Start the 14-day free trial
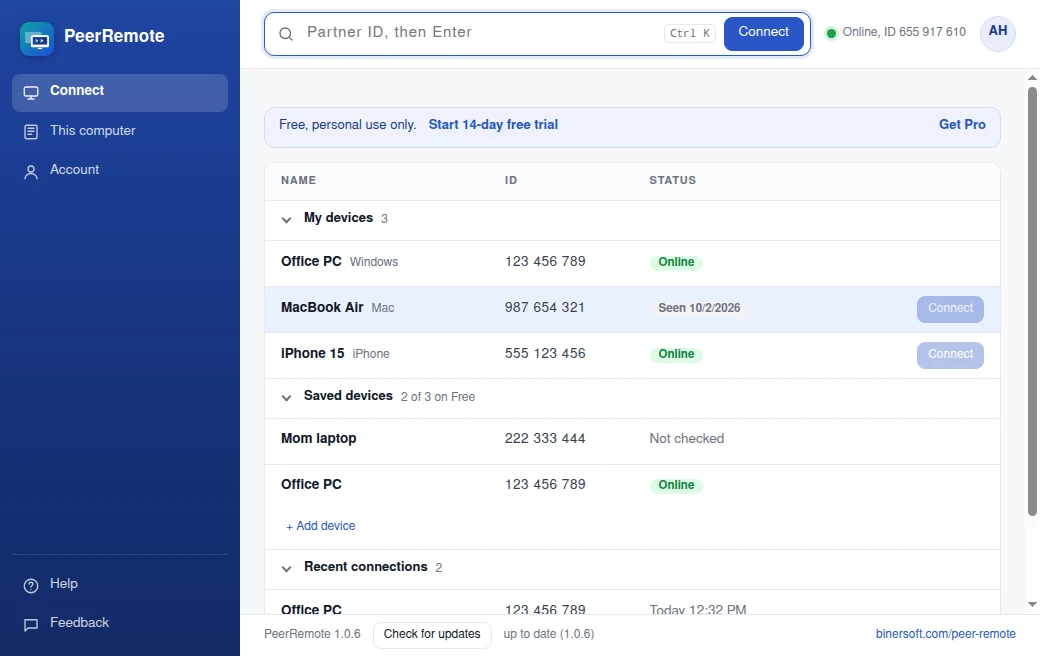The width and height of the screenshot is (1040, 656). [x=493, y=125]
